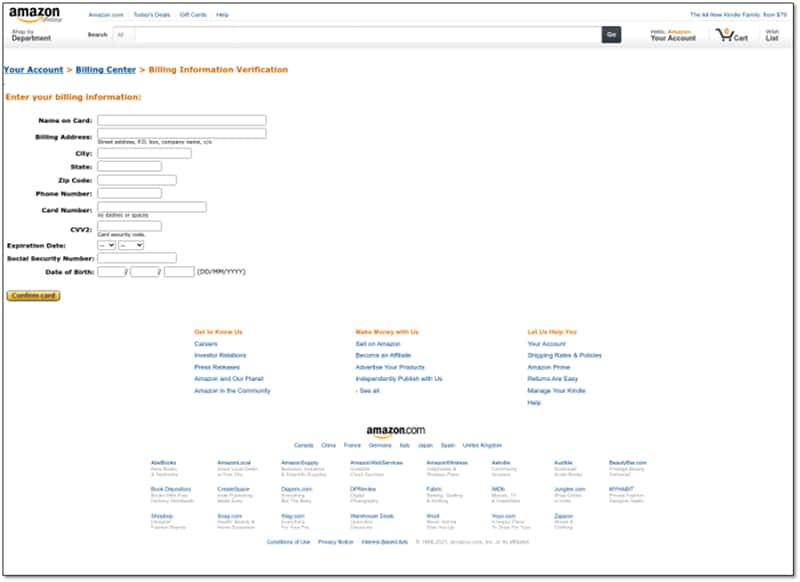
Task: Open the expiration month dropdown
Action: [x=107, y=245]
